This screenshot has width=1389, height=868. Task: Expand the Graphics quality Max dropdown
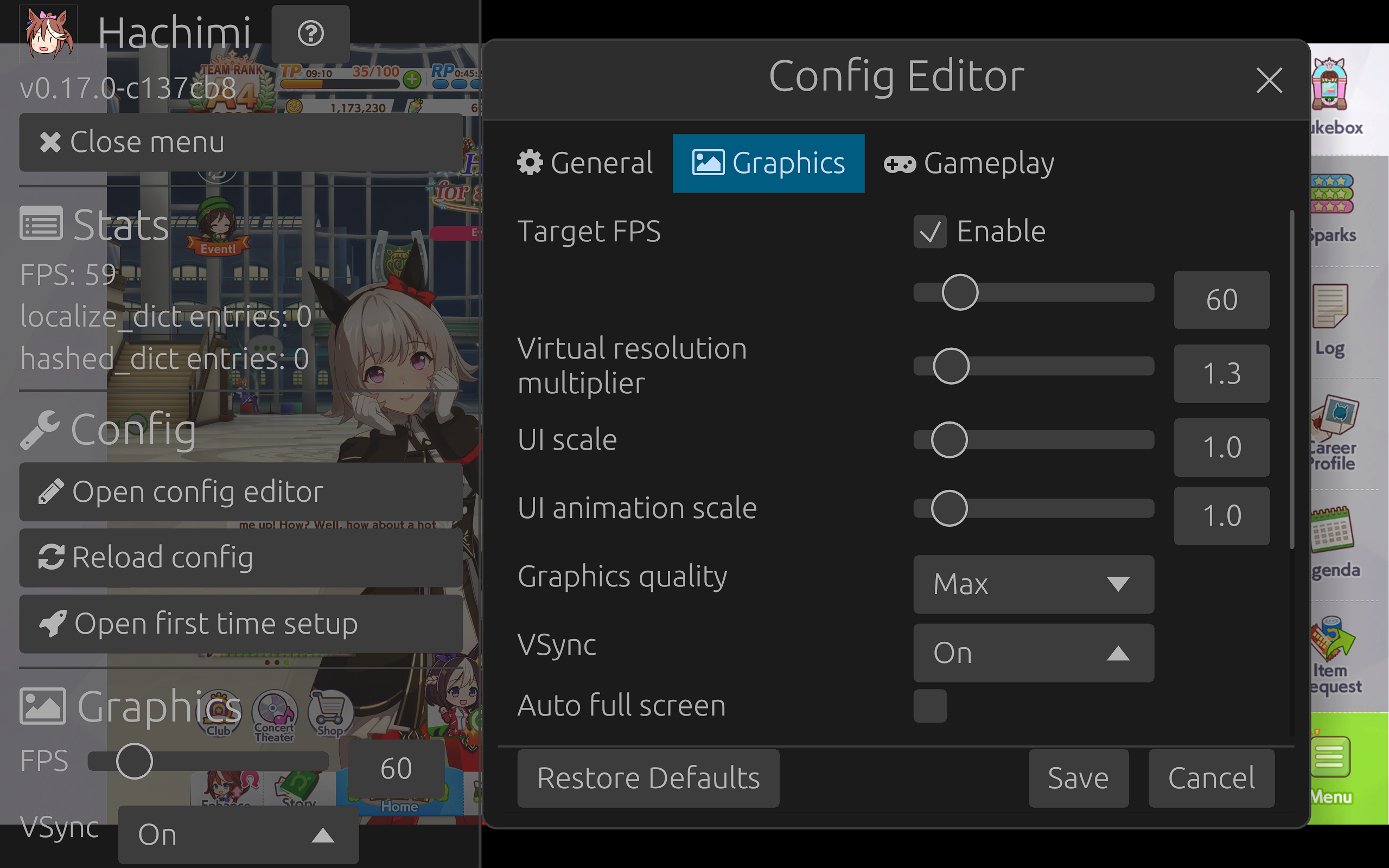click(1033, 584)
